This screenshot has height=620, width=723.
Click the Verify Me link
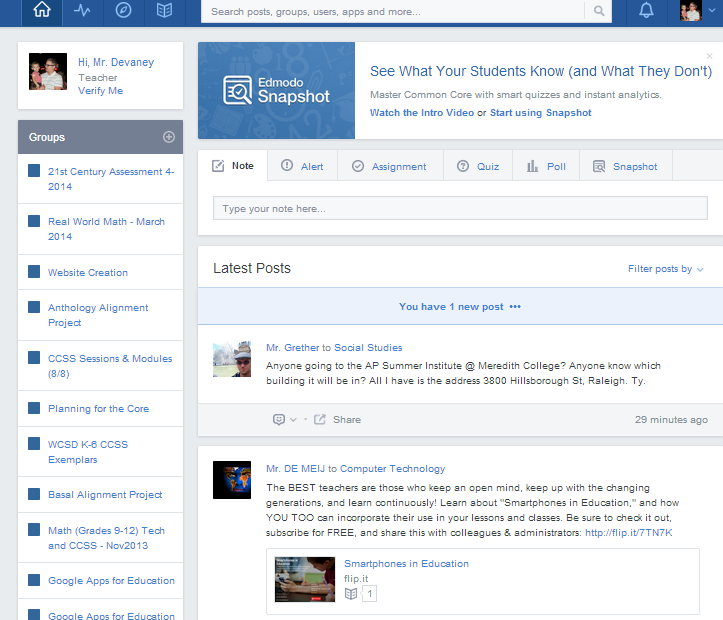coord(101,91)
